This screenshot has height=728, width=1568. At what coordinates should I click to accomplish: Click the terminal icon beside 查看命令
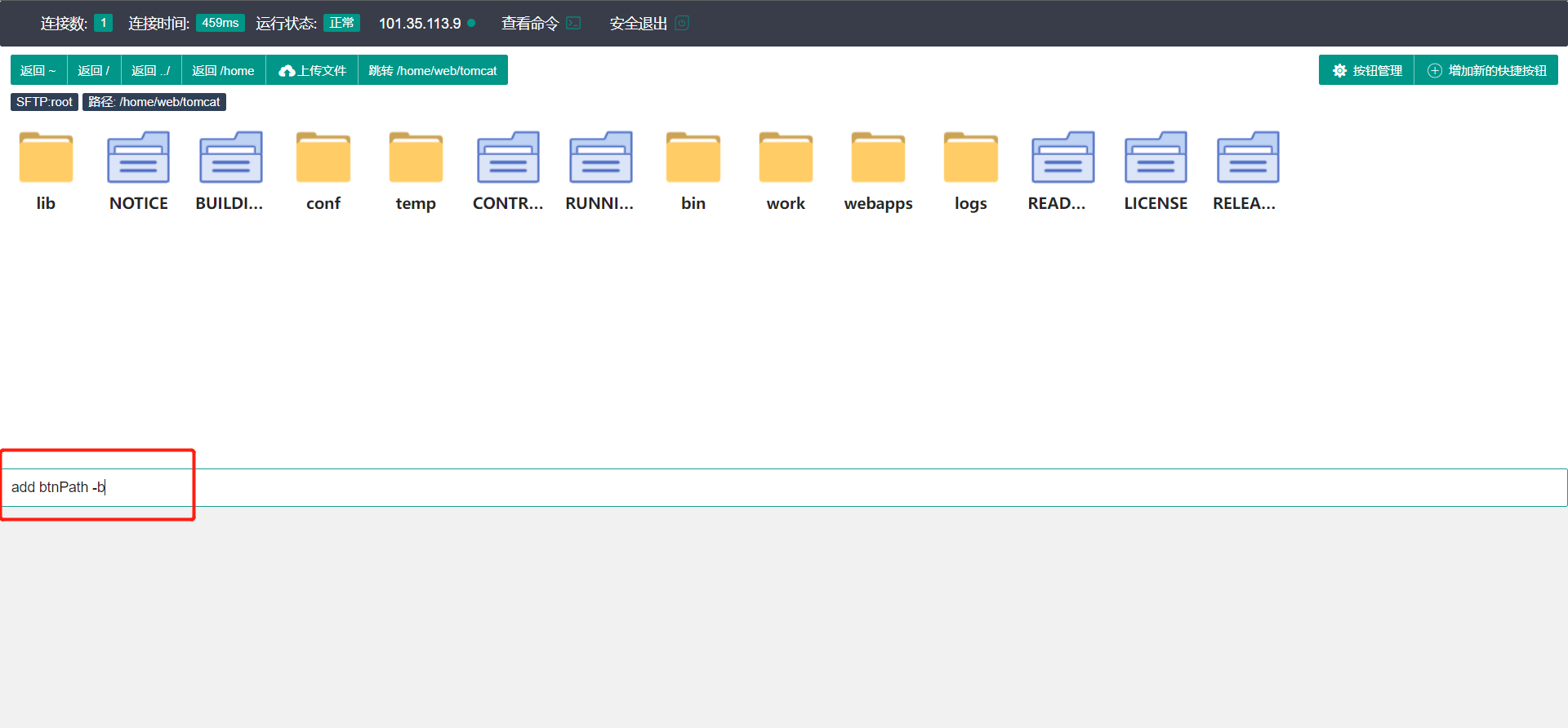coord(573,23)
